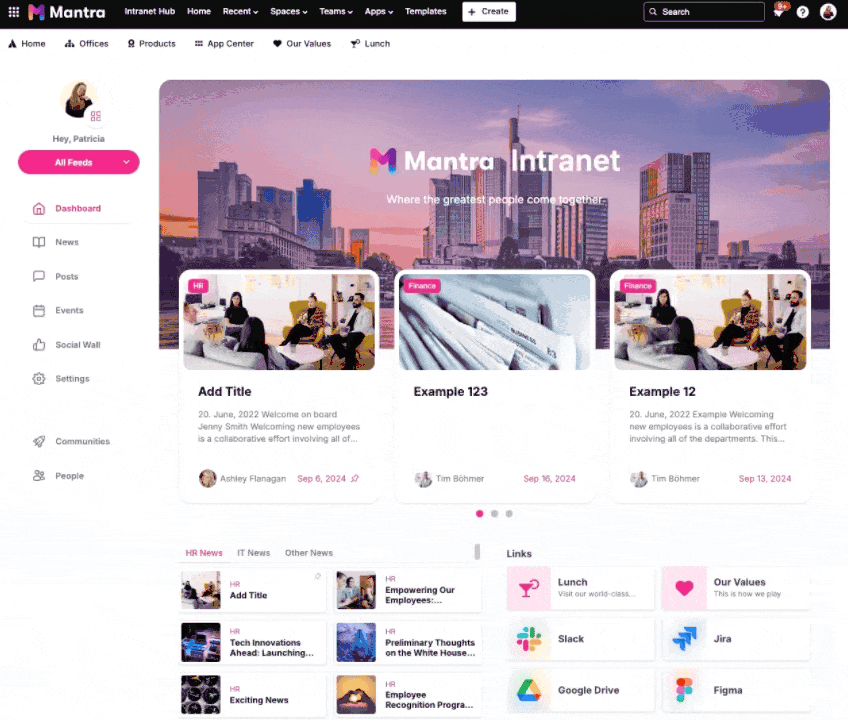Open the Intranet Hub menu item
Screen dimensions: 848x720
[149, 12]
